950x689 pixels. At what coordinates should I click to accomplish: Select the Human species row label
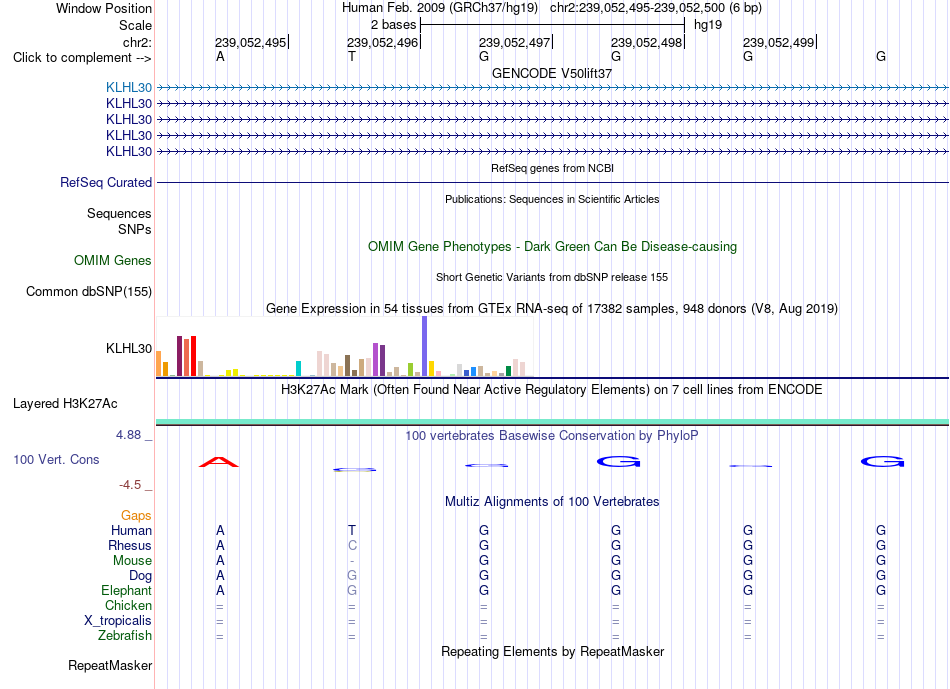click(x=131, y=530)
